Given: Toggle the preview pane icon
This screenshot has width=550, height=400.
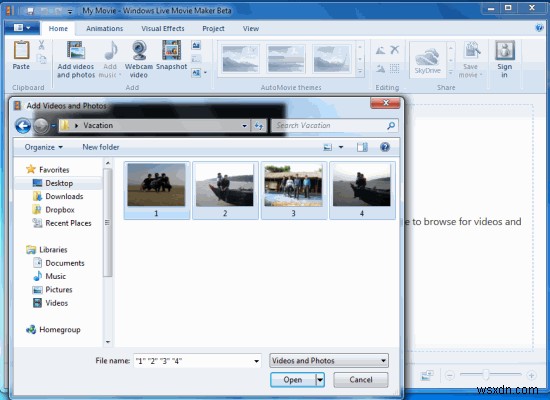Looking at the screenshot, I should pos(362,147).
